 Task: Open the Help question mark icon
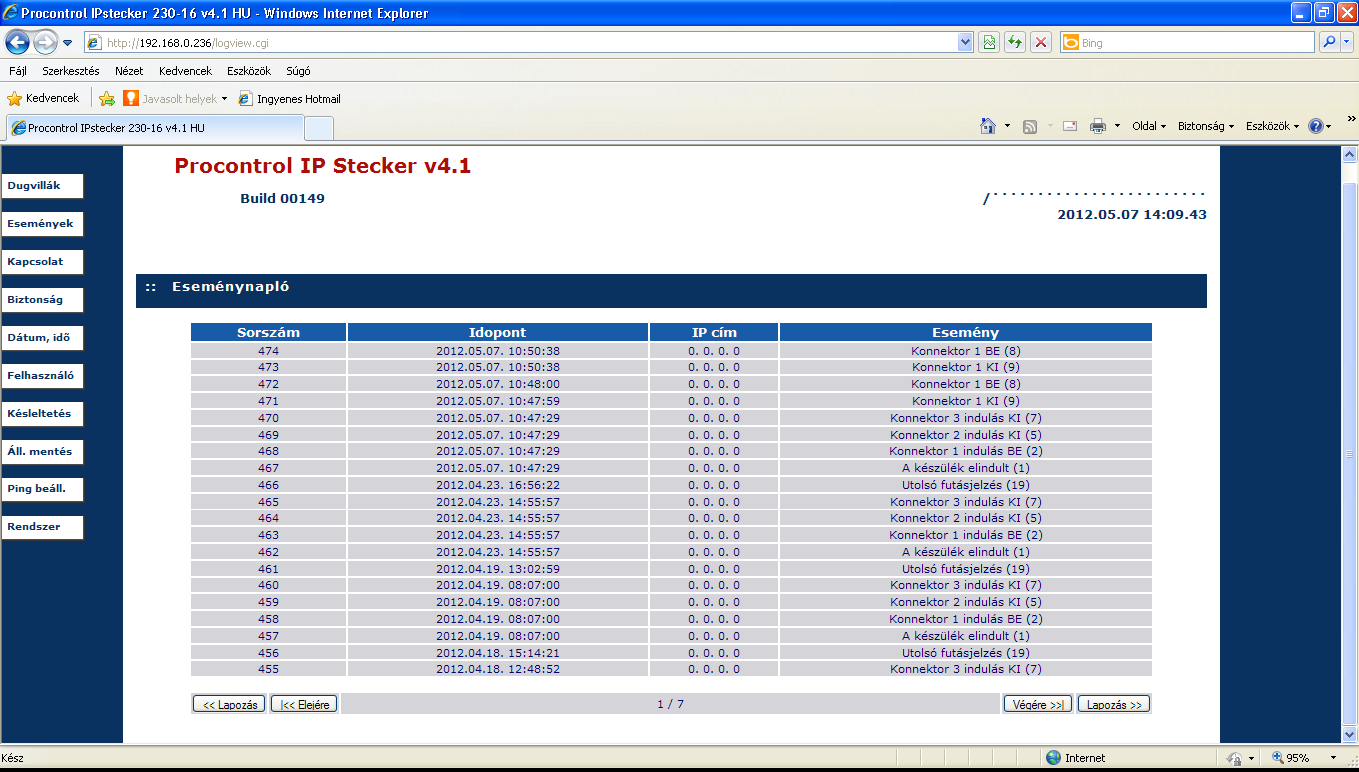pos(1315,126)
